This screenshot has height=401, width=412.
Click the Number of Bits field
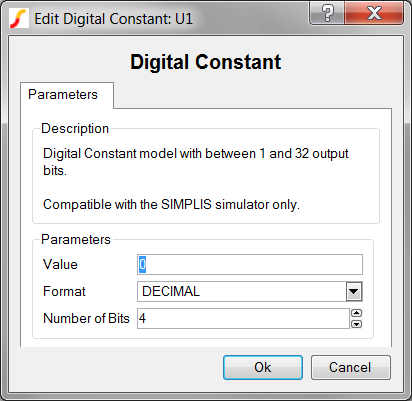(x=243, y=318)
